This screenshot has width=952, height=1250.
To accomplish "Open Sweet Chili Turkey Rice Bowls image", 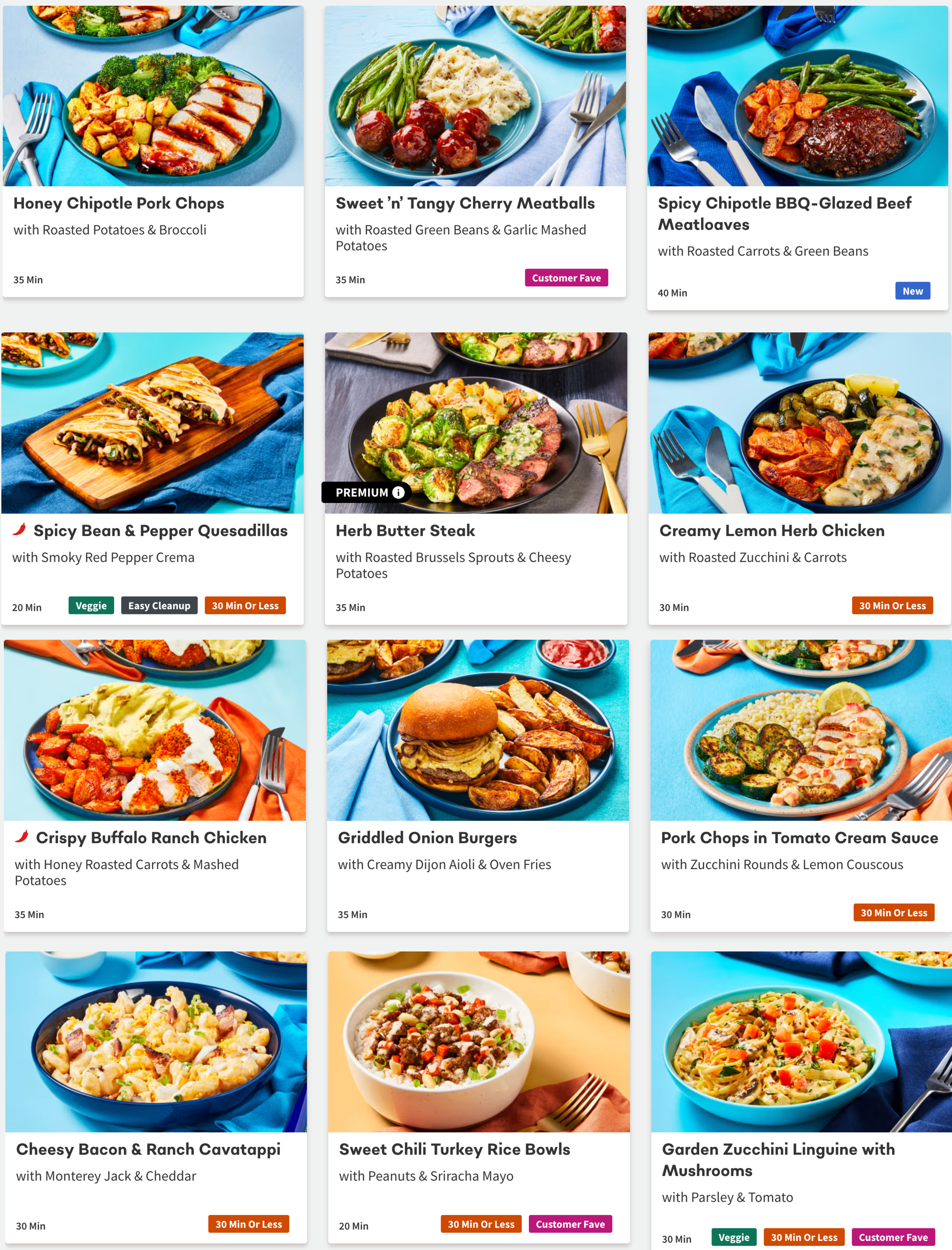I will (x=479, y=1041).
